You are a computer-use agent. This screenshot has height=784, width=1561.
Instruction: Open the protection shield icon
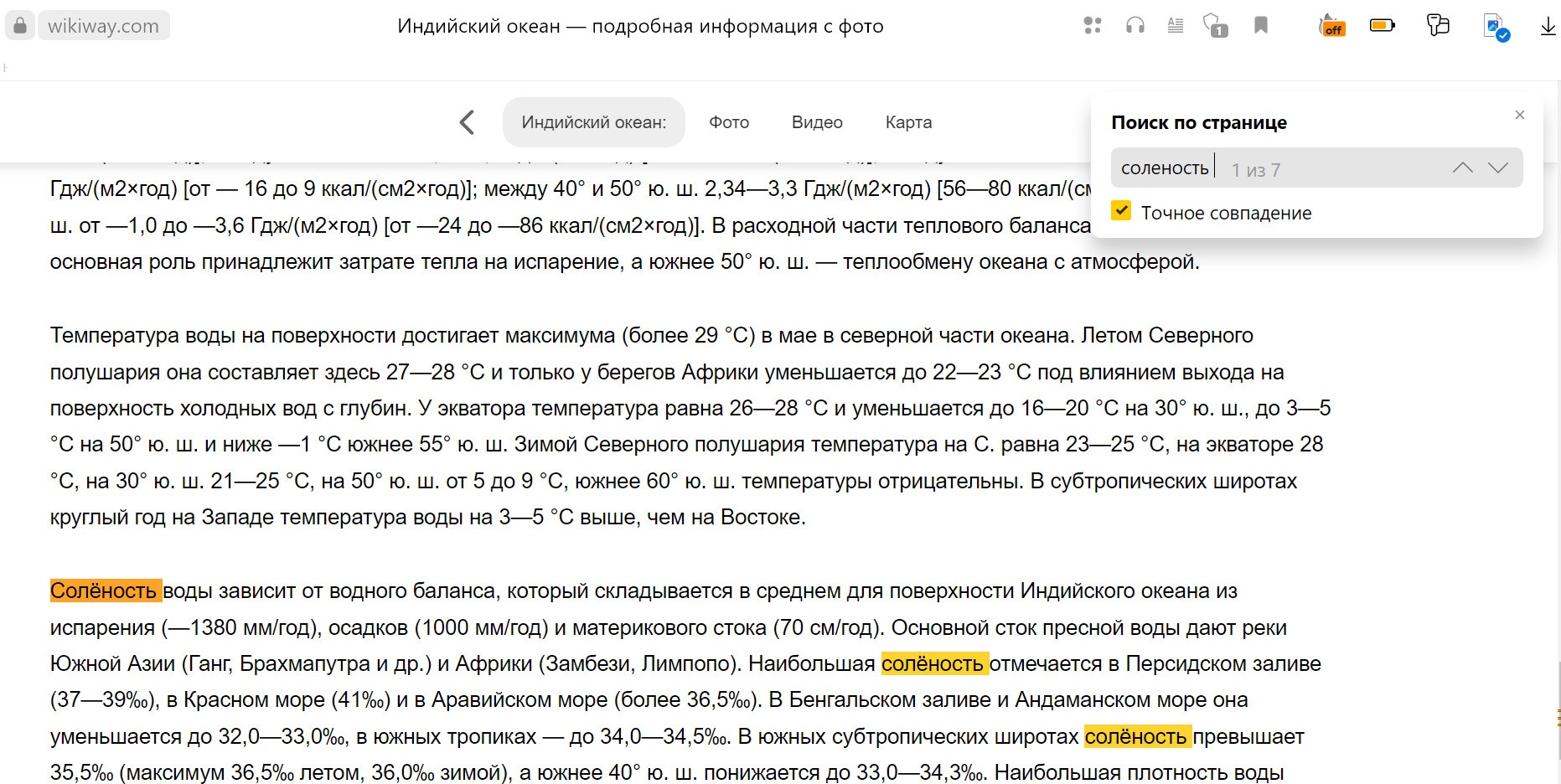(x=1215, y=26)
